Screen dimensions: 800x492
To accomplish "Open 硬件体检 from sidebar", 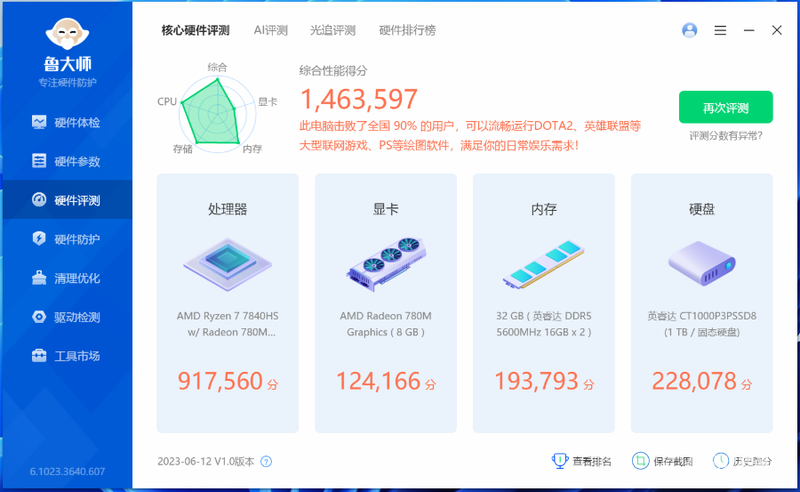I will click(x=66, y=122).
